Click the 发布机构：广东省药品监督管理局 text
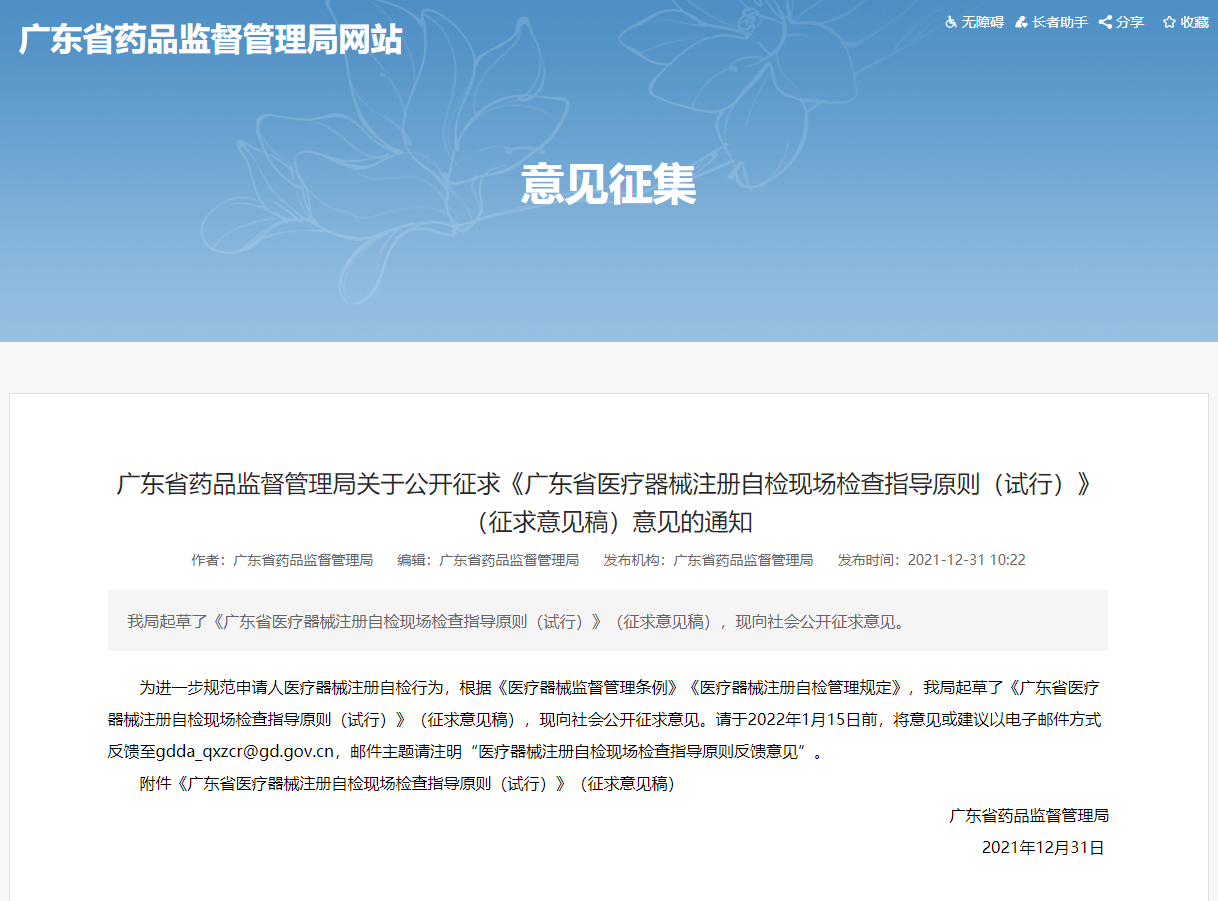 coord(708,560)
